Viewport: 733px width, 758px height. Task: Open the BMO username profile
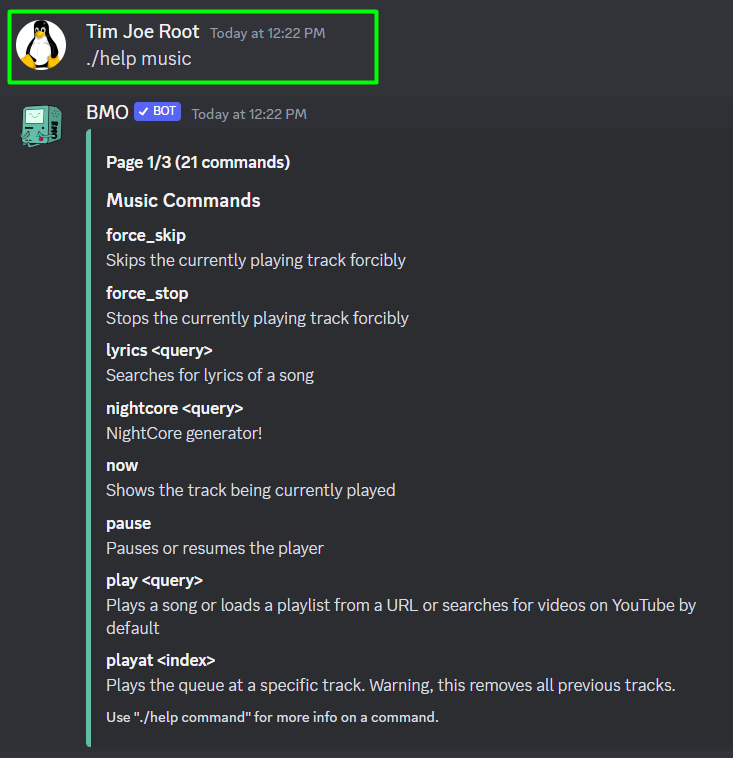point(107,112)
